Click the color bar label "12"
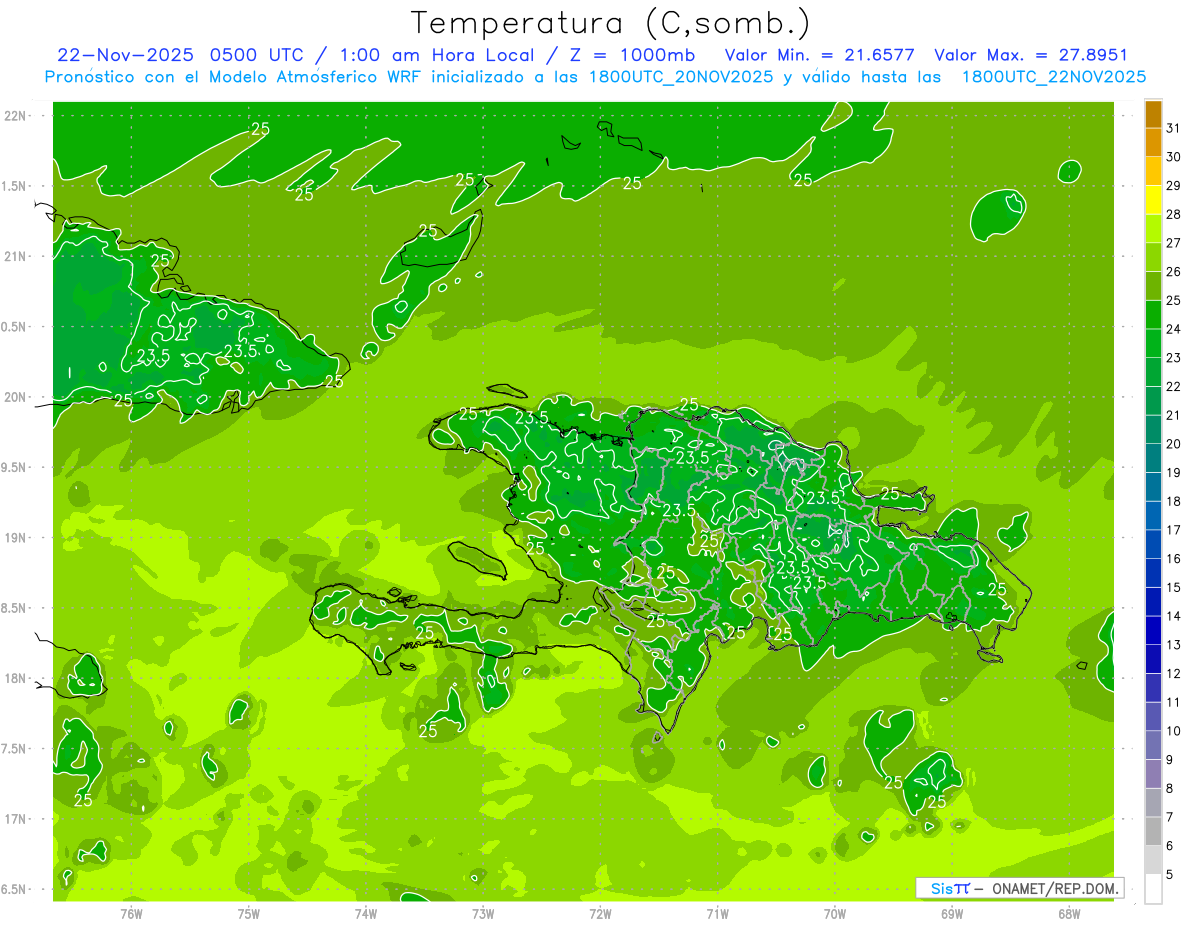 1173,673
